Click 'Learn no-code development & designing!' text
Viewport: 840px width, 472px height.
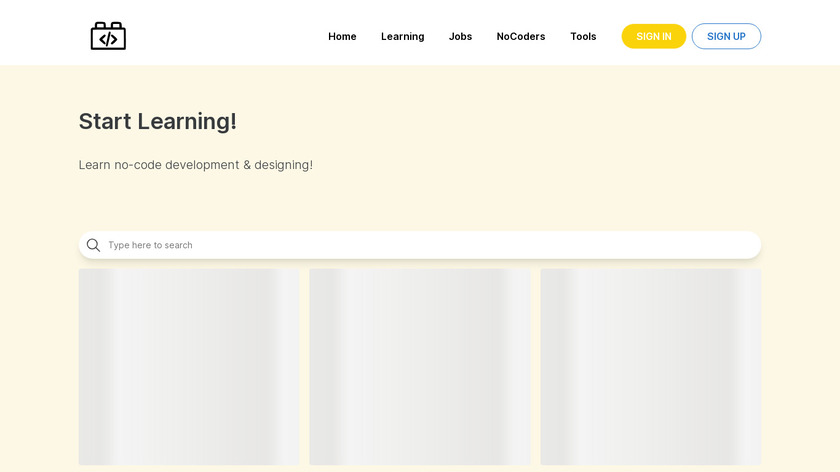tap(196, 165)
